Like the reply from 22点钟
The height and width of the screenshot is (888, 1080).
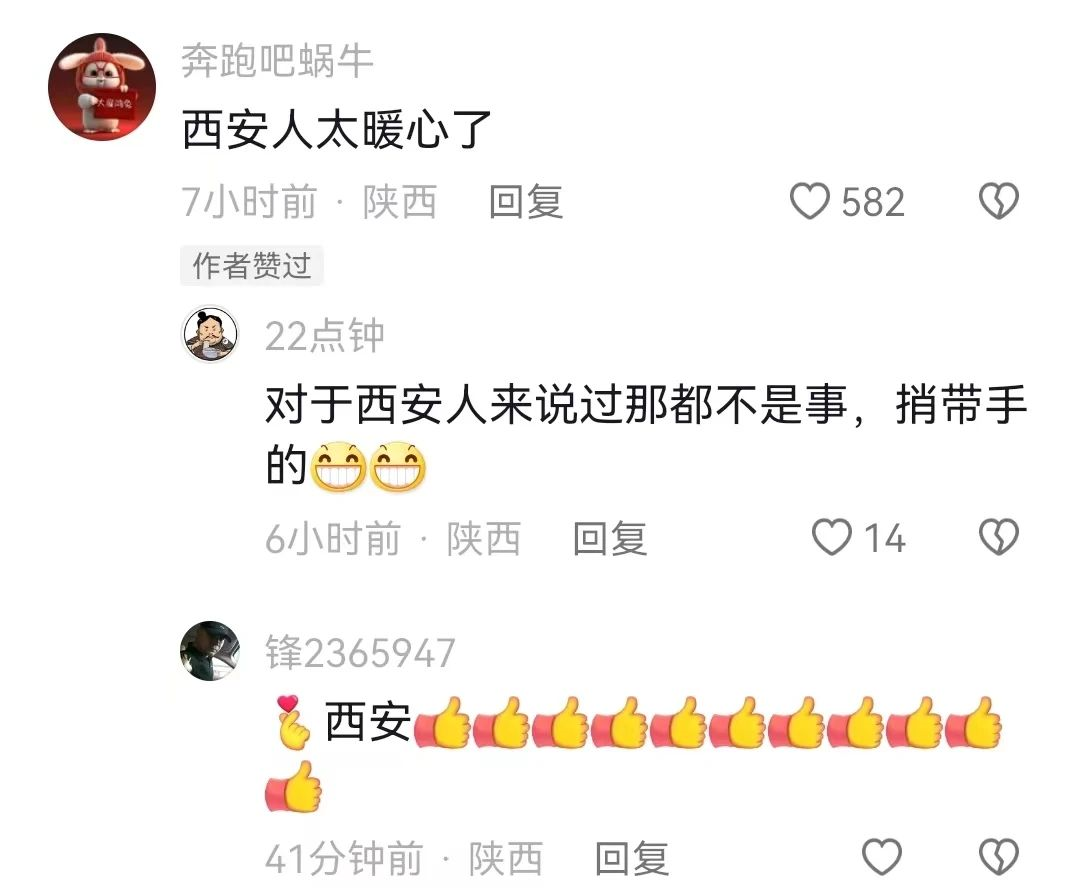832,537
